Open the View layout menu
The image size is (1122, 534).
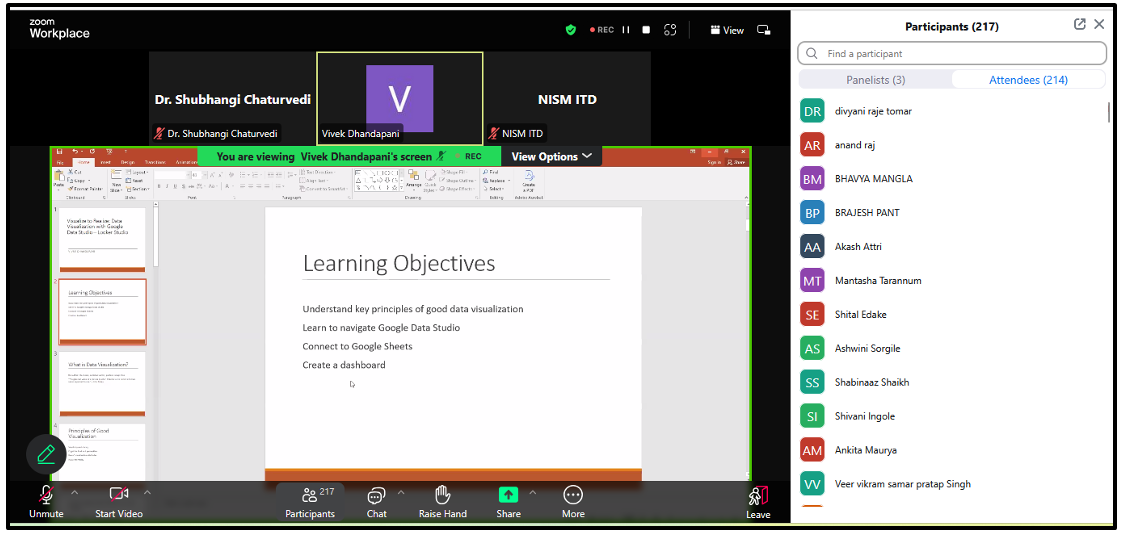pyautogui.click(x=727, y=30)
